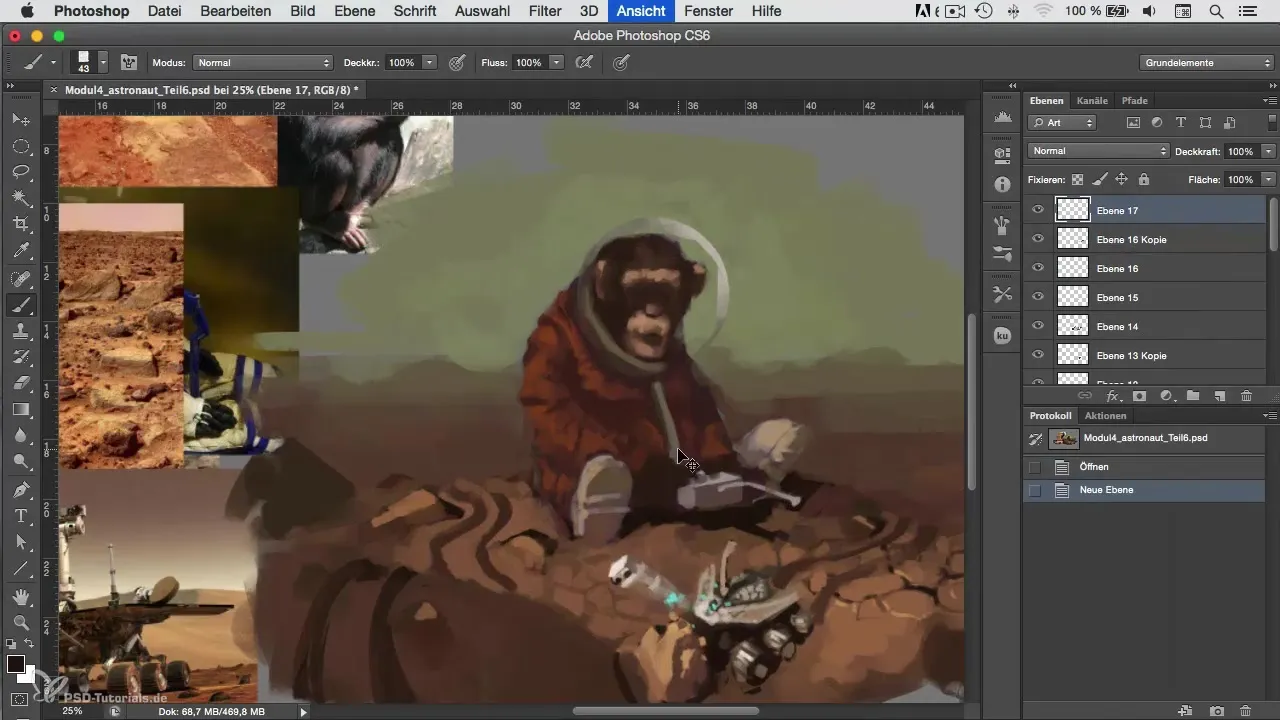The width and height of the screenshot is (1280, 720).
Task: Click the zoom percentage field 25%
Action: click(73, 711)
